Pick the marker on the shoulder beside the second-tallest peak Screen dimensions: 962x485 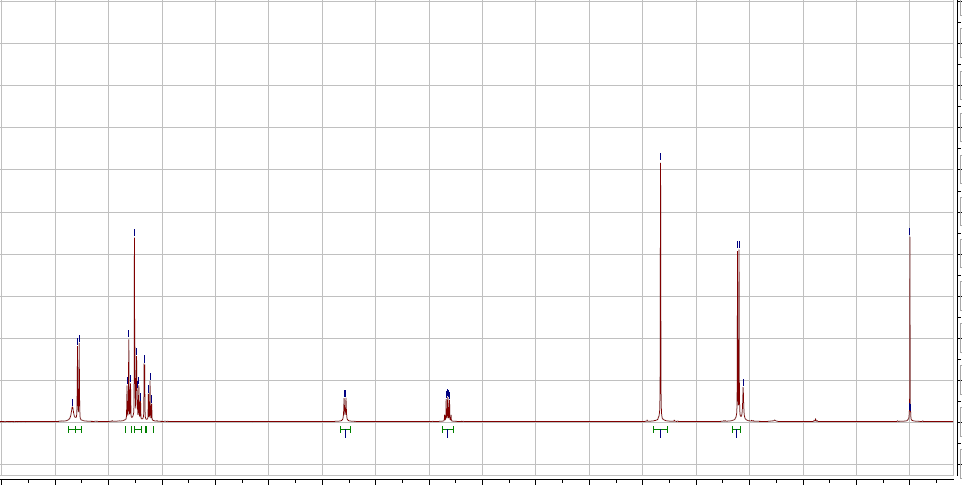coord(743,381)
